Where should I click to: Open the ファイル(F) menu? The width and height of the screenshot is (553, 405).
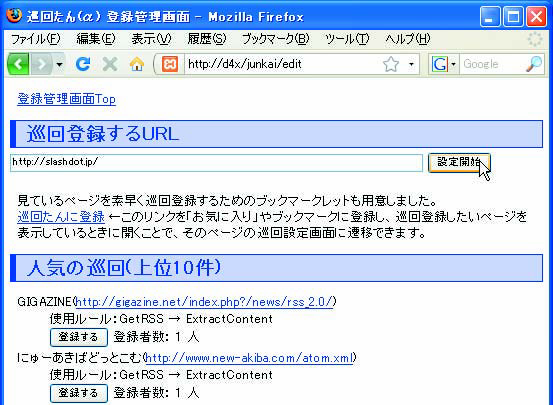pyautogui.click(x=36, y=39)
